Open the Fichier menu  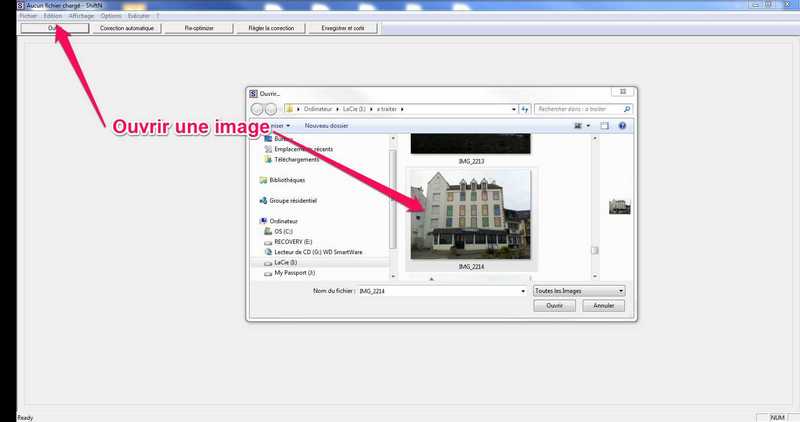(28, 16)
